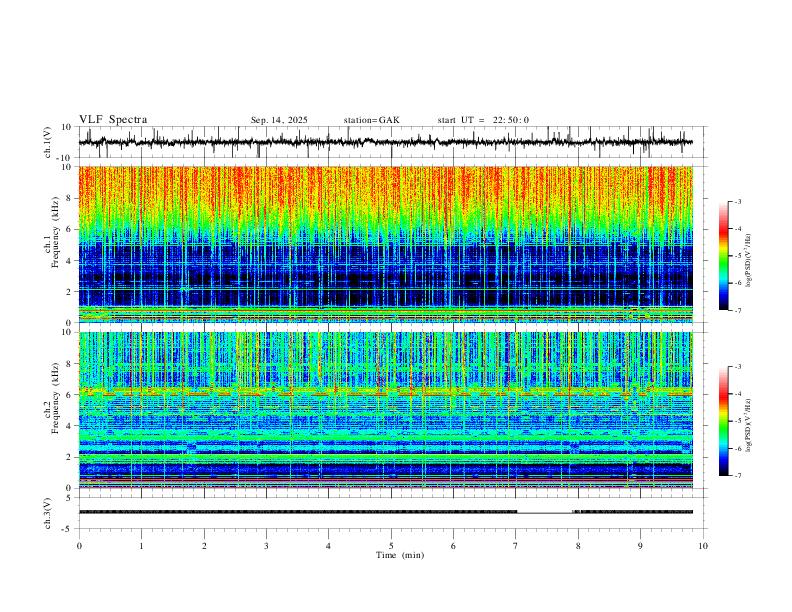The image size is (792, 612).
Task: Click the '6' kHz tick of ch.2 spectrogram
Action: click(69, 395)
